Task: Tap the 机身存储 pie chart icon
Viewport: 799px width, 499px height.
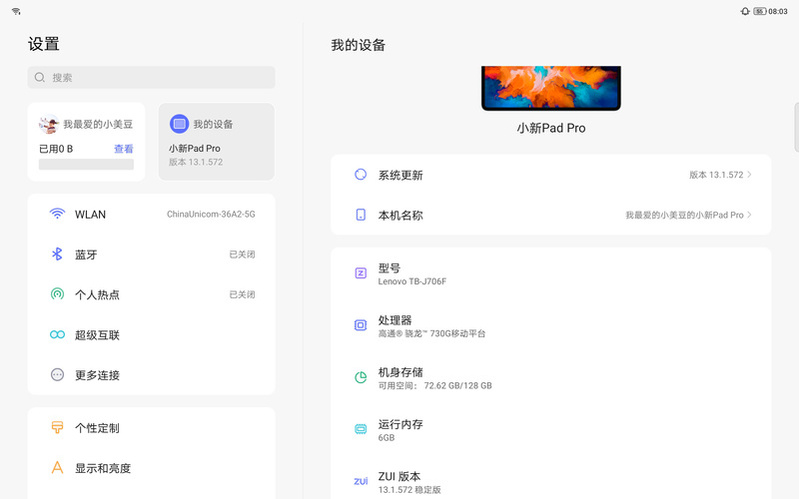Action: tap(361, 377)
